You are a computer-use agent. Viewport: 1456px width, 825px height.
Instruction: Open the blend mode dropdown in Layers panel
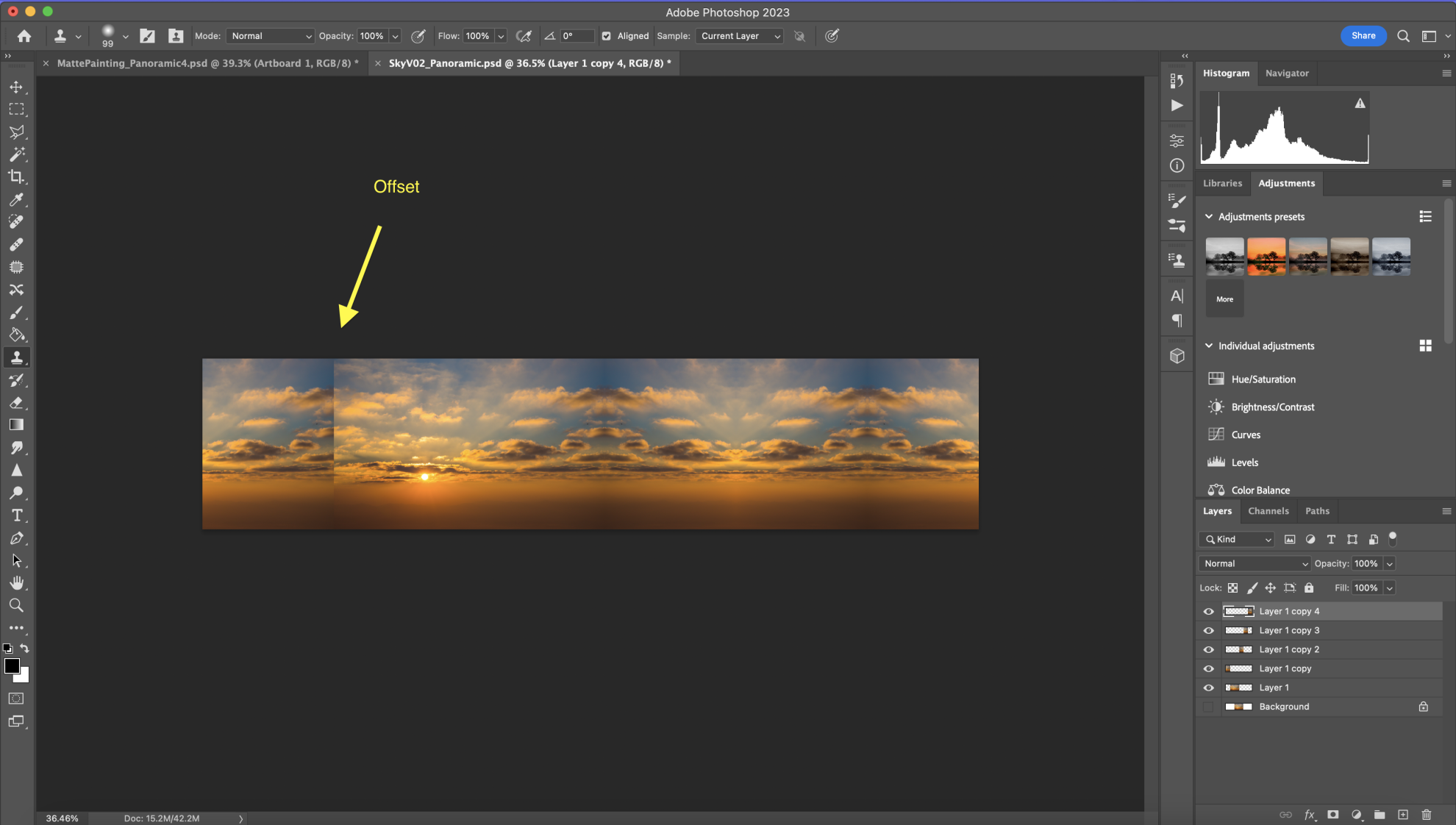1253,563
